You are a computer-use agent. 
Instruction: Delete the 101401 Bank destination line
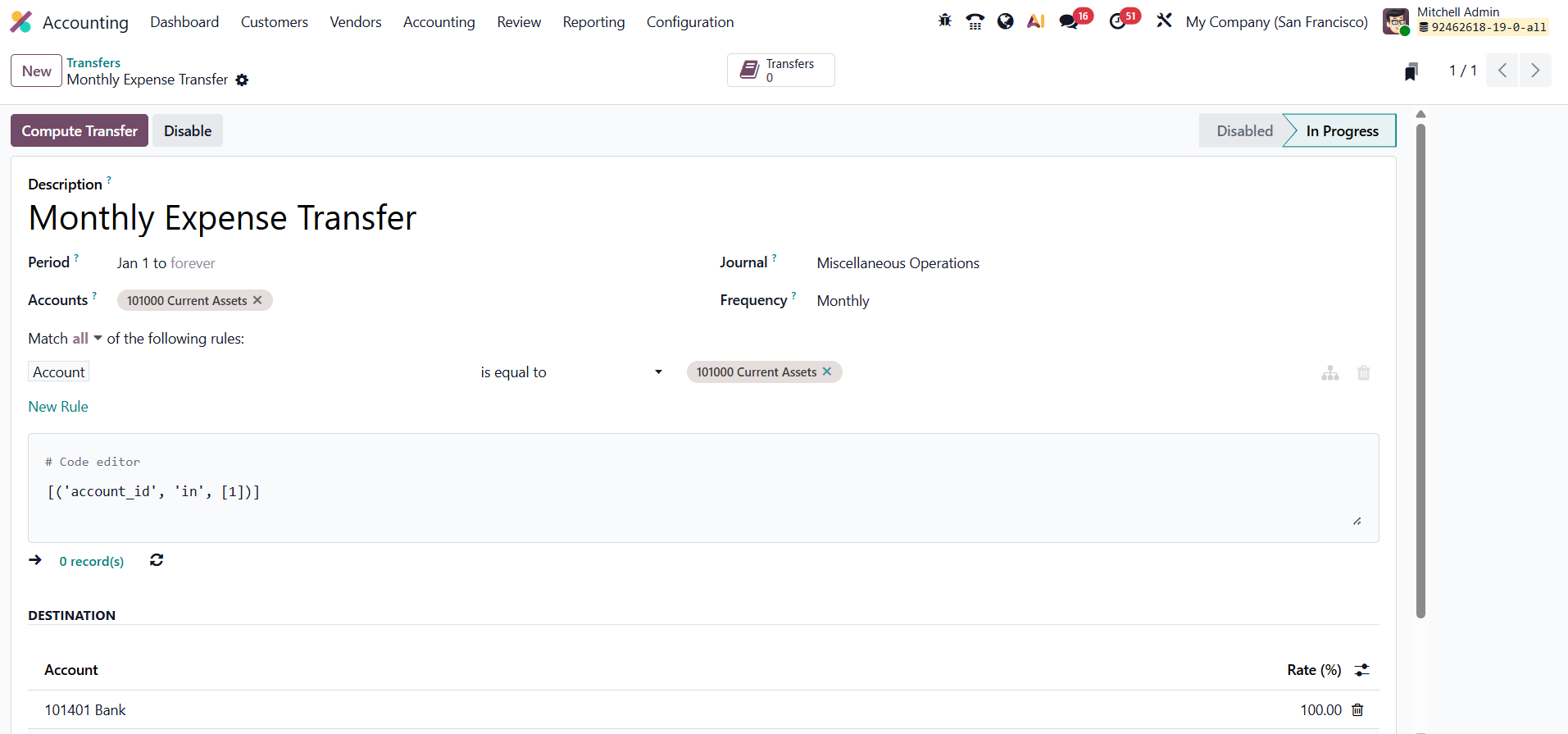point(1357,710)
